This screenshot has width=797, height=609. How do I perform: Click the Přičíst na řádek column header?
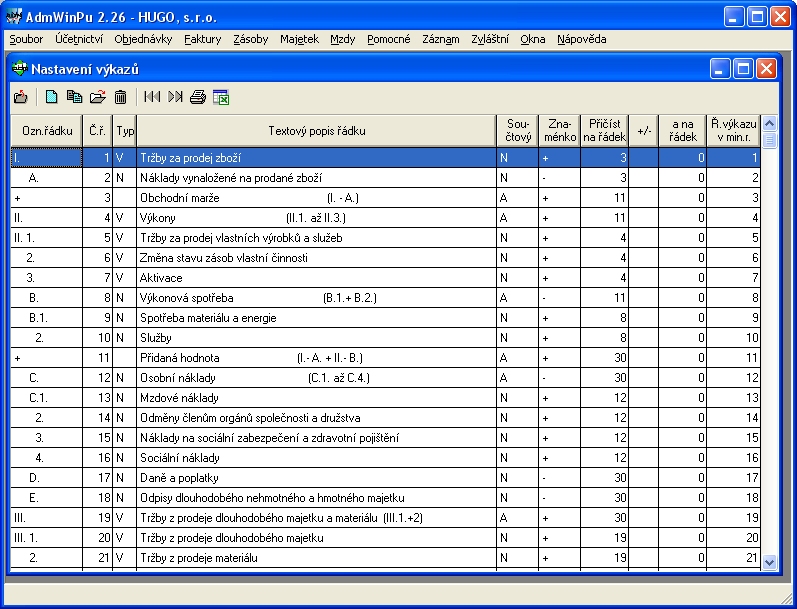coord(604,131)
